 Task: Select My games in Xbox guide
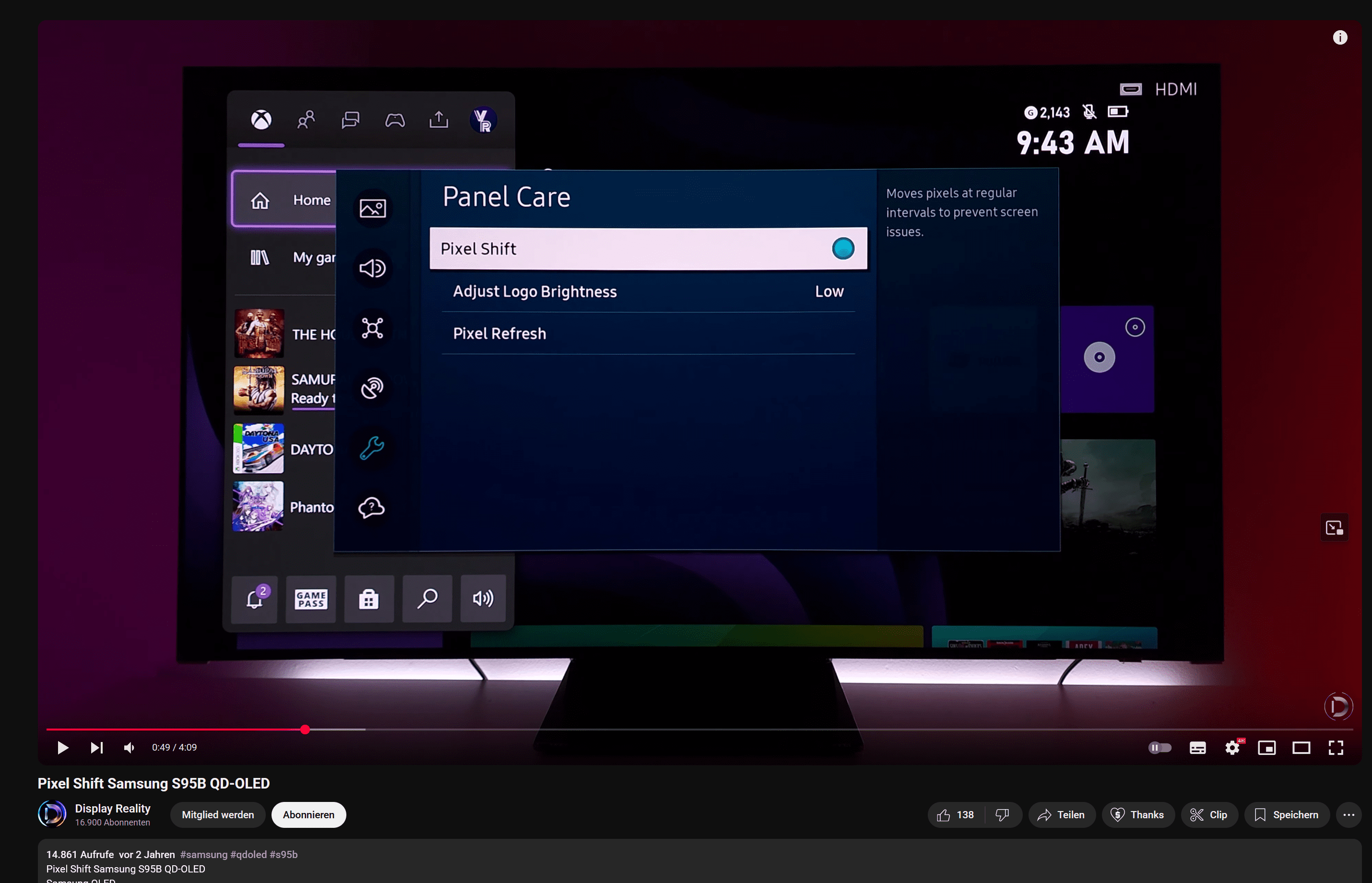(285, 257)
